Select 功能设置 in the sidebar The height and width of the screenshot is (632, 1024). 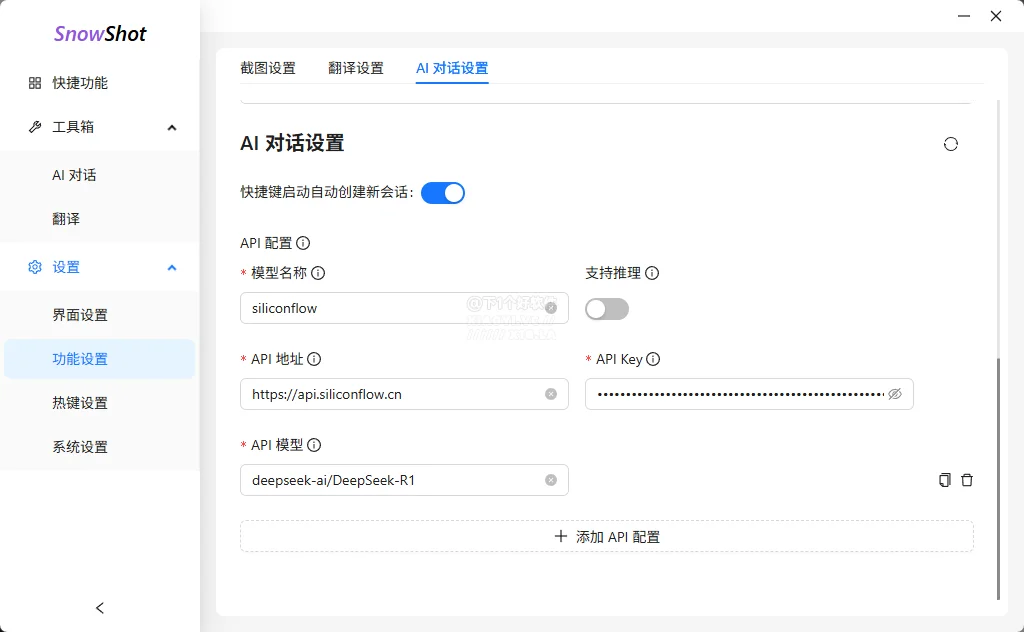point(100,359)
